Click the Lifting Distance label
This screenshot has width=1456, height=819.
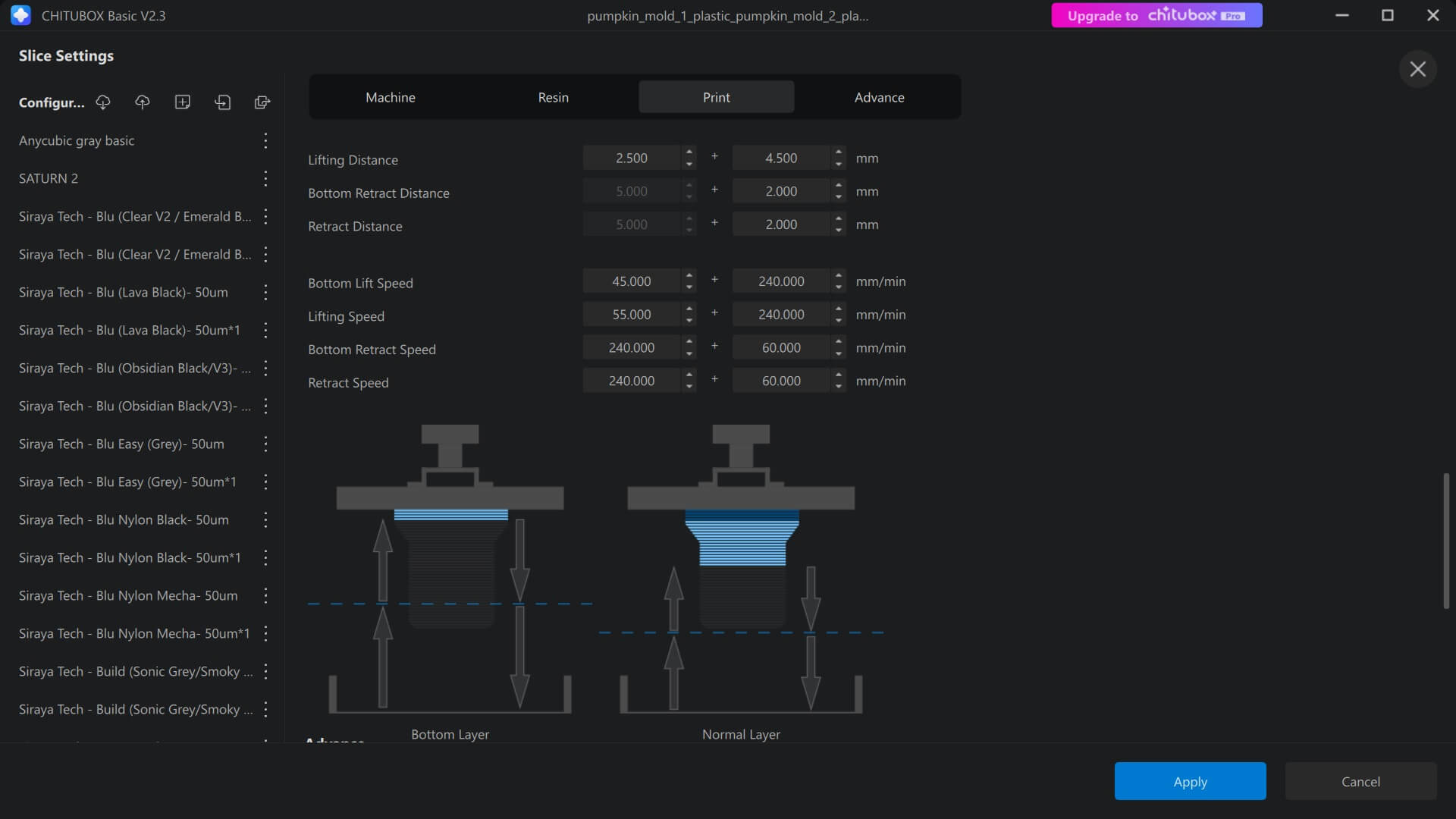coord(353,160)
